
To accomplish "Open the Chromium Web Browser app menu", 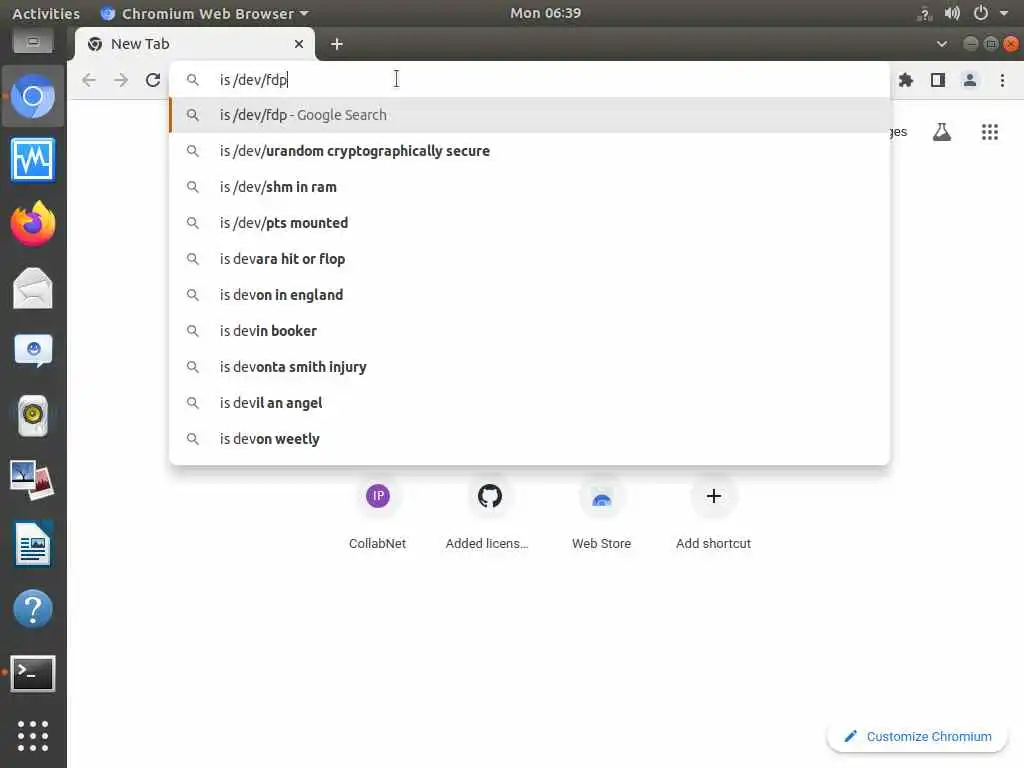I will tap(204, 13).
